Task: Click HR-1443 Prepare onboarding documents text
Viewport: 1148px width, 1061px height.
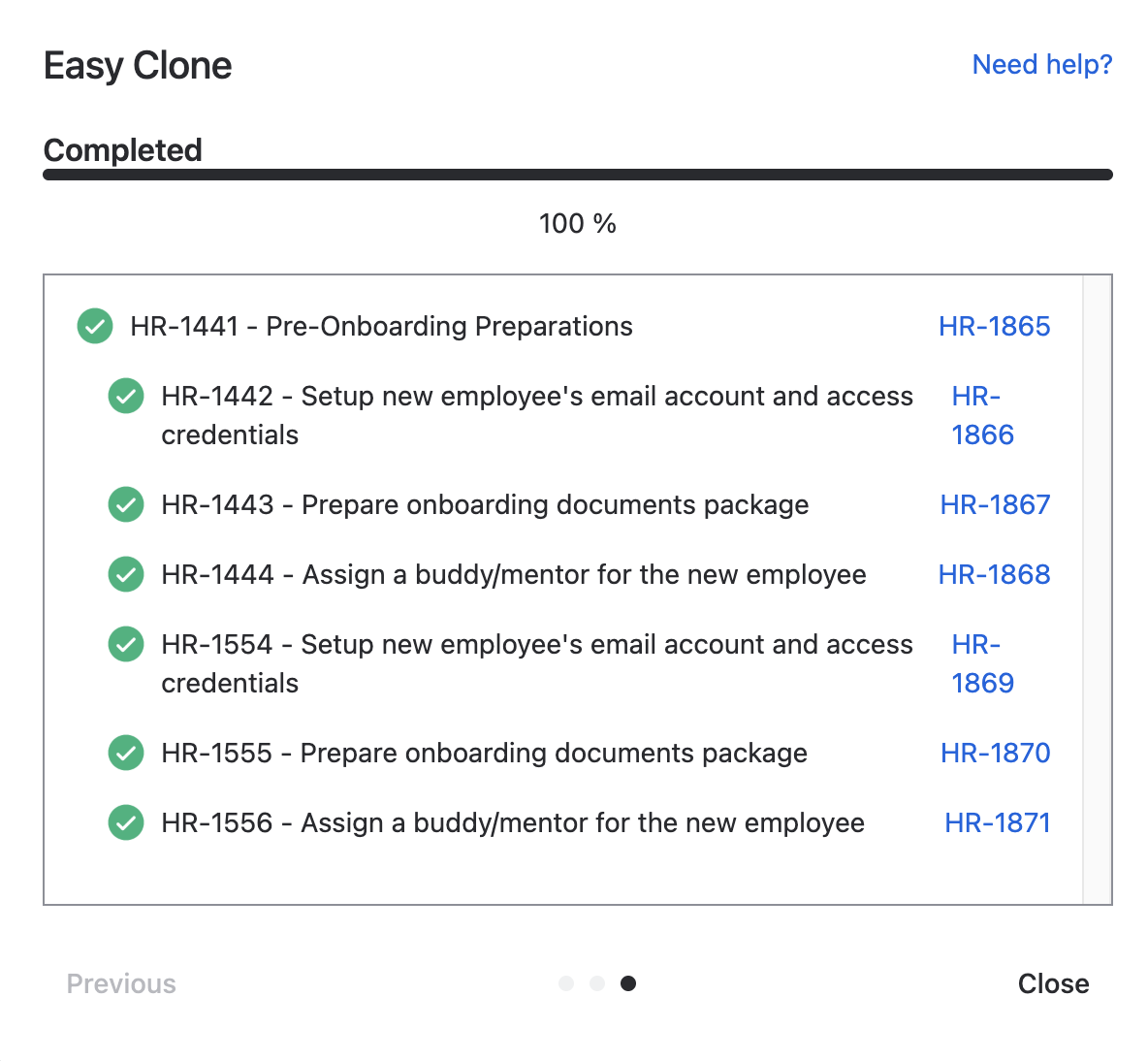Action: click(485, 504)
